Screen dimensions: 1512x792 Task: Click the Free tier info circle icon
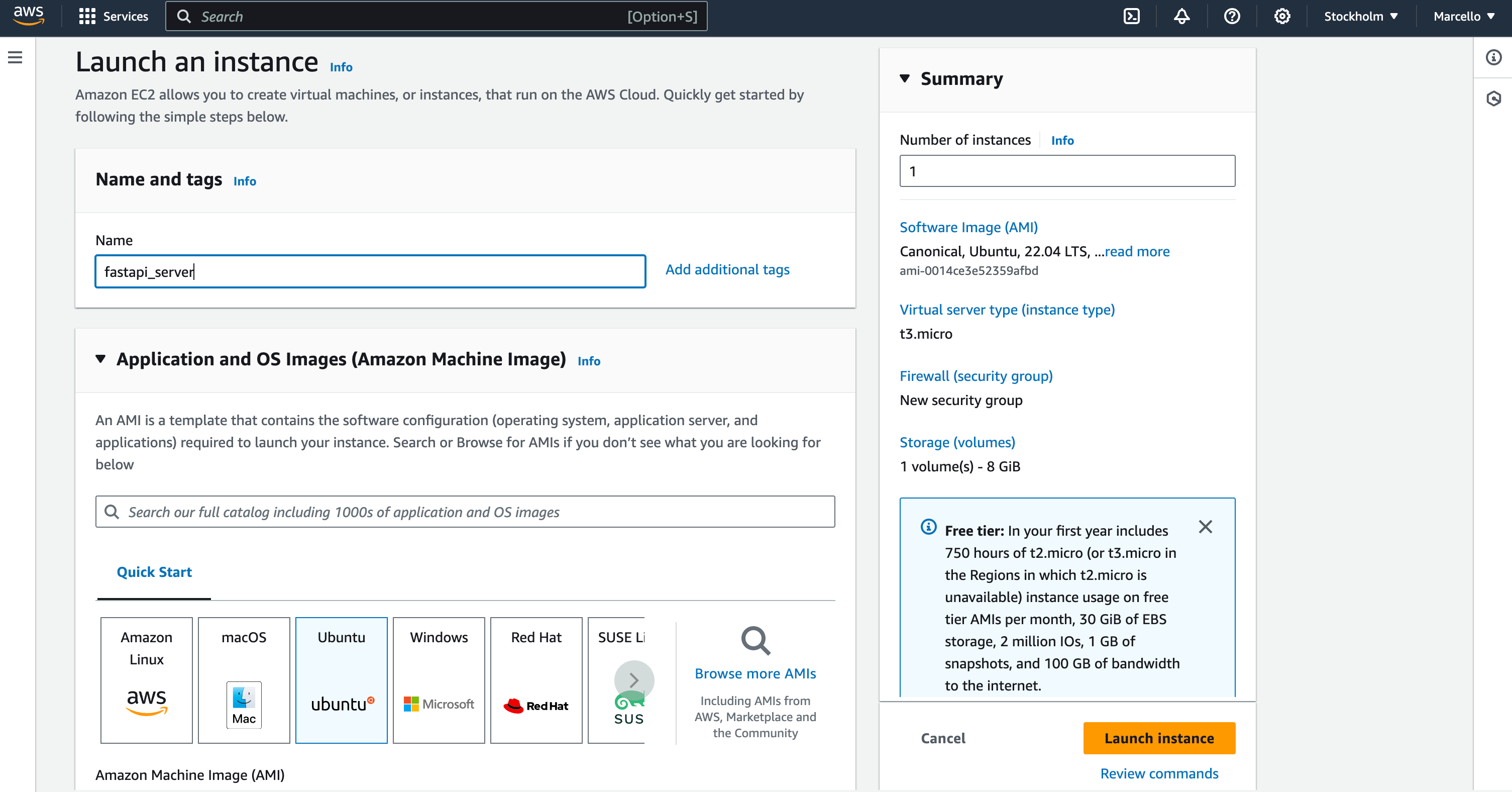pyautogui.click(x=928, y=527)
